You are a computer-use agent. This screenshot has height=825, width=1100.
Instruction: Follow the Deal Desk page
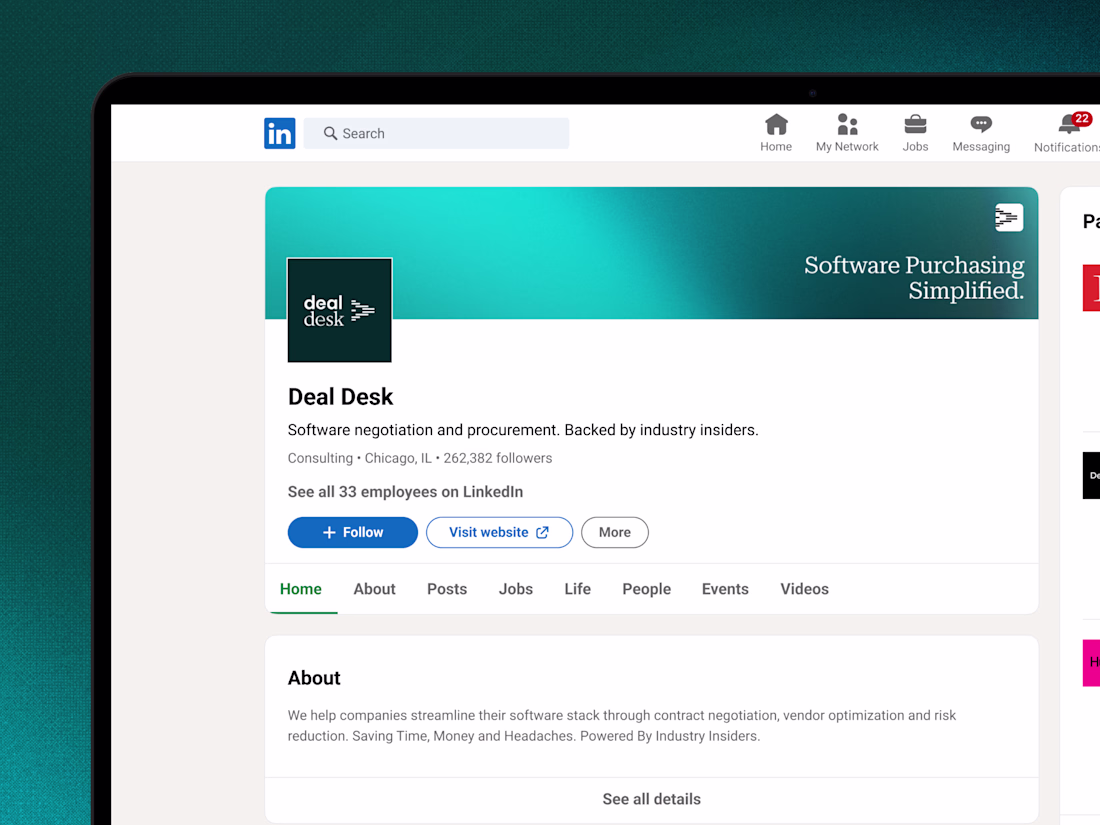coord(353,532)
